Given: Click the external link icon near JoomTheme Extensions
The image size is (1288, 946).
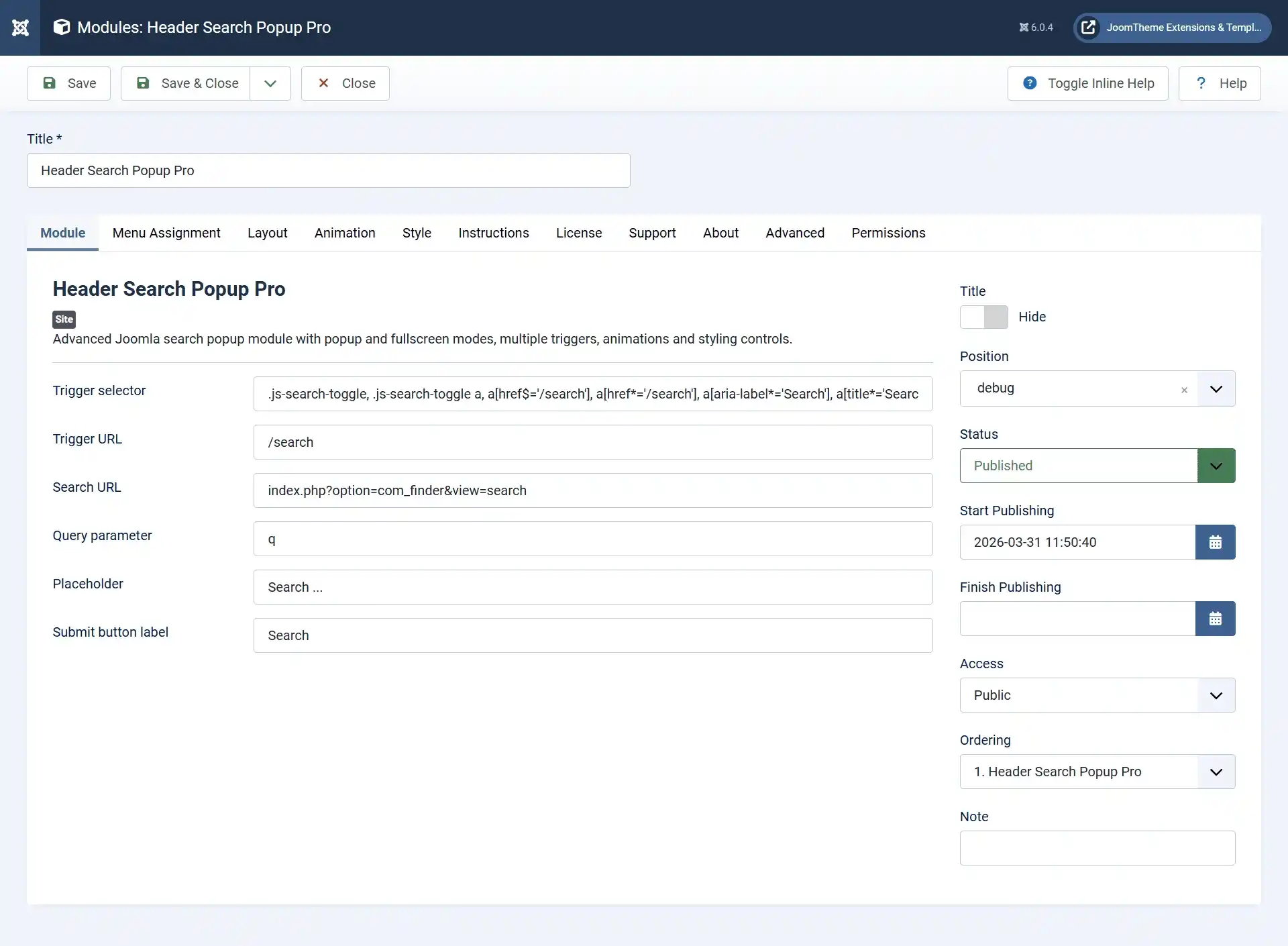Looking at the screenshot, I should [x=1089, y=28].
